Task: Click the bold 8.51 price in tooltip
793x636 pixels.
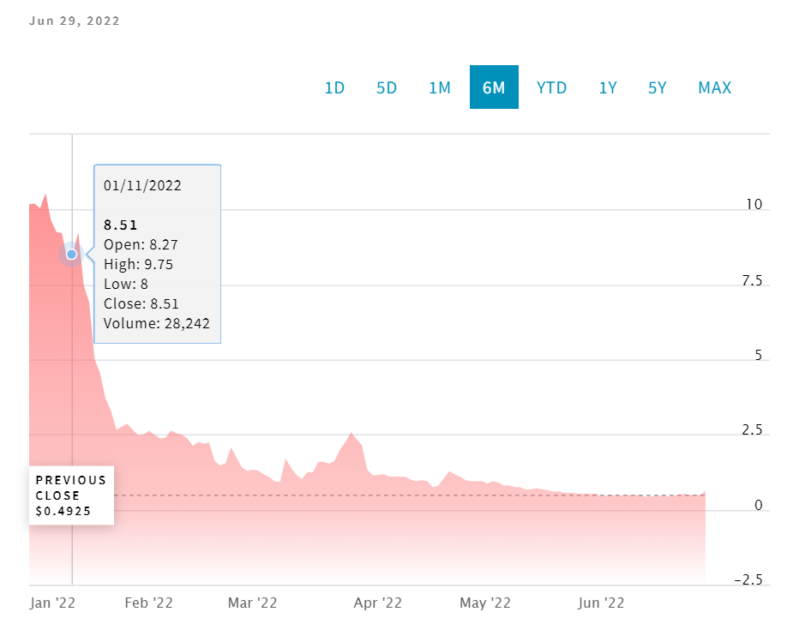Action: pos(120,225)
